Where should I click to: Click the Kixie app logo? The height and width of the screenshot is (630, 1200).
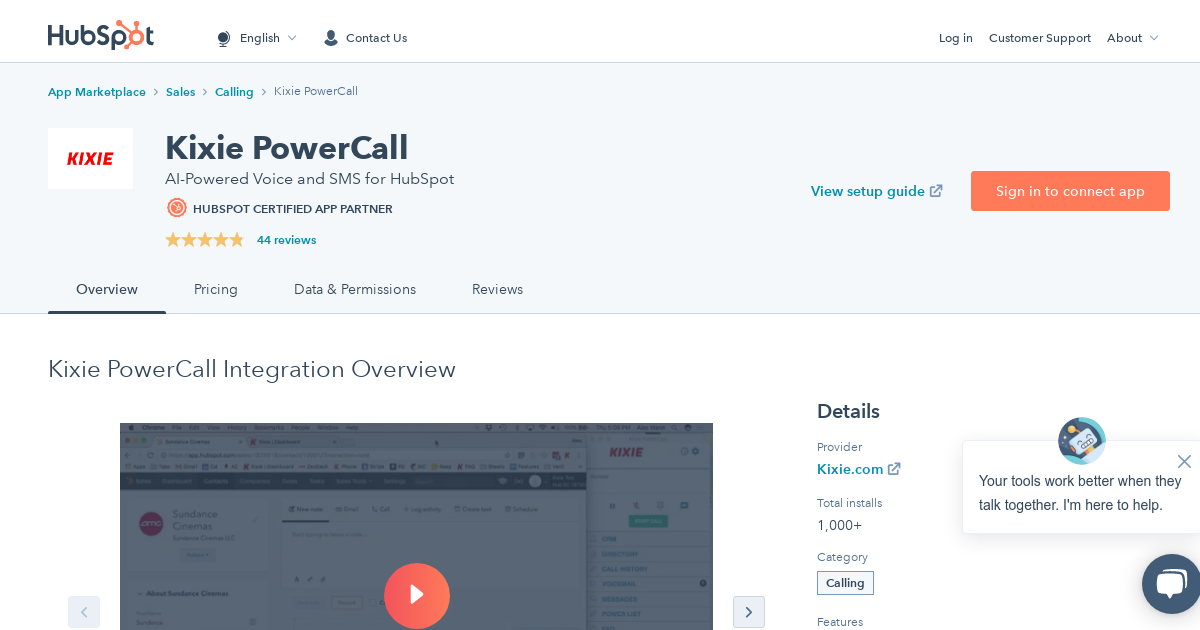[90, 158]
